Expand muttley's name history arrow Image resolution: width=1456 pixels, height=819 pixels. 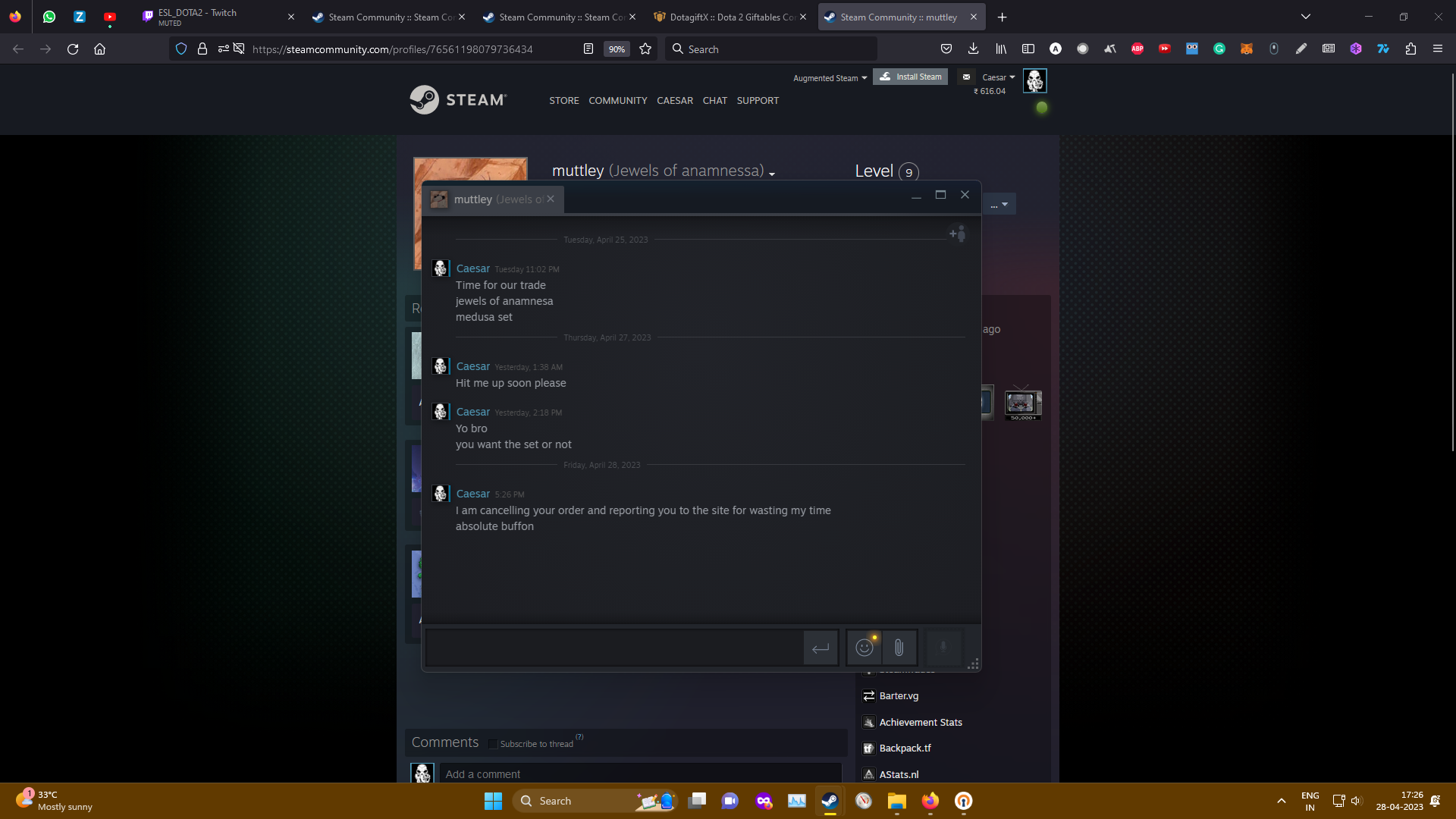[x=772, y=174]
